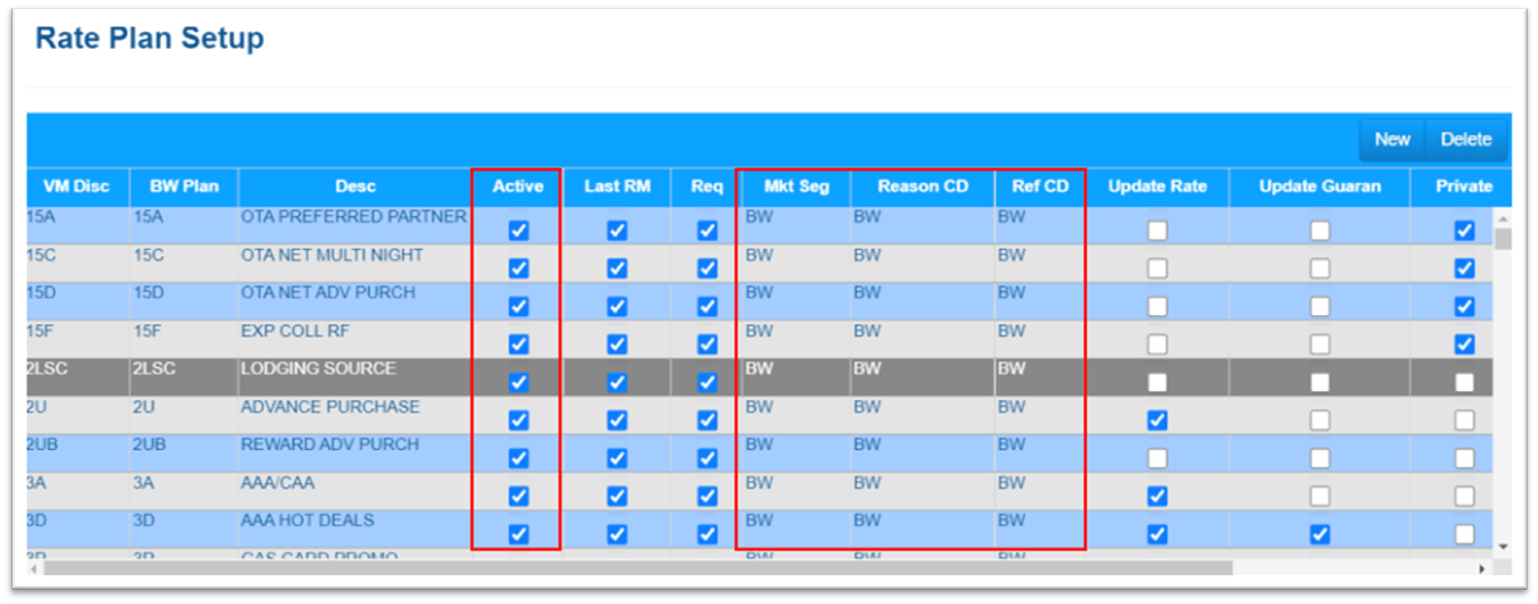1538x604 pixels.
Task: Click the Delete button
Action: click(1465, 140)
